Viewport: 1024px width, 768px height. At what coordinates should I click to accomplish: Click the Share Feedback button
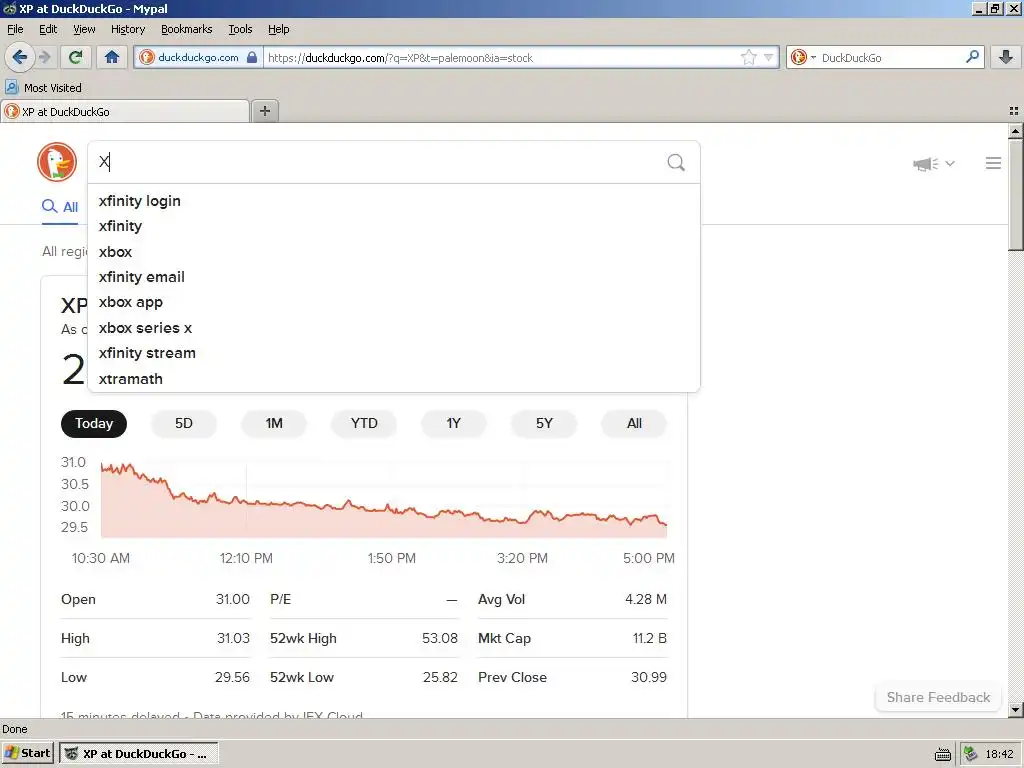(938, 697)
